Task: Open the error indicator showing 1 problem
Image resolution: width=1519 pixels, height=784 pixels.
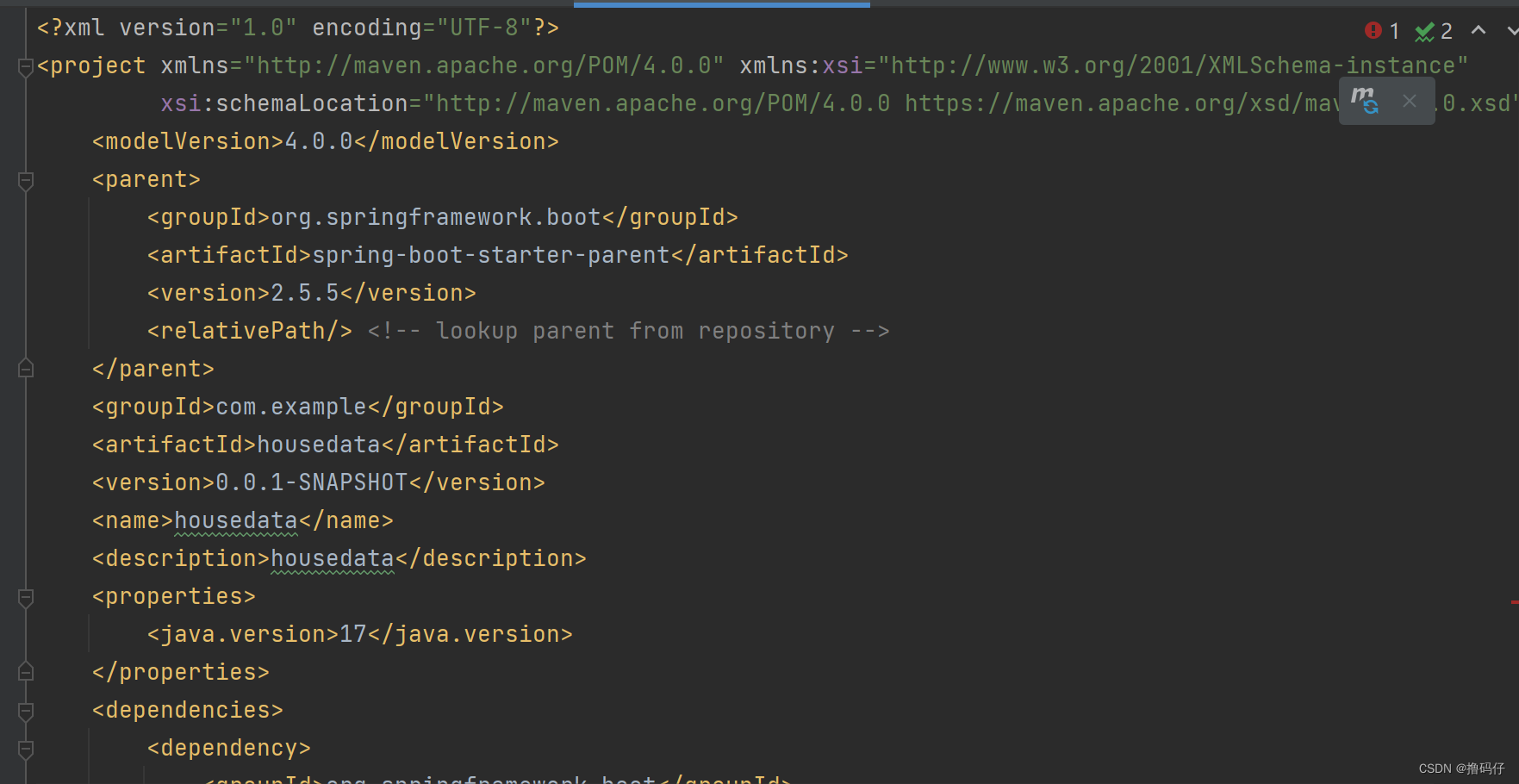Action: coord(1382,31)
